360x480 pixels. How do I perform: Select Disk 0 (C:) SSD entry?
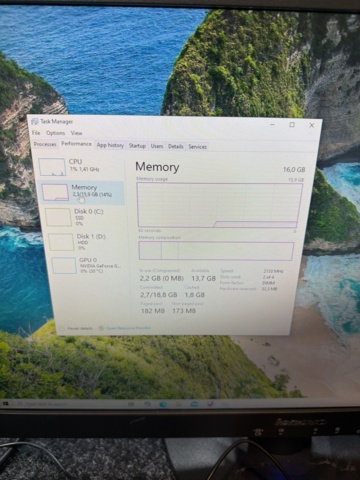coord(83,217)
